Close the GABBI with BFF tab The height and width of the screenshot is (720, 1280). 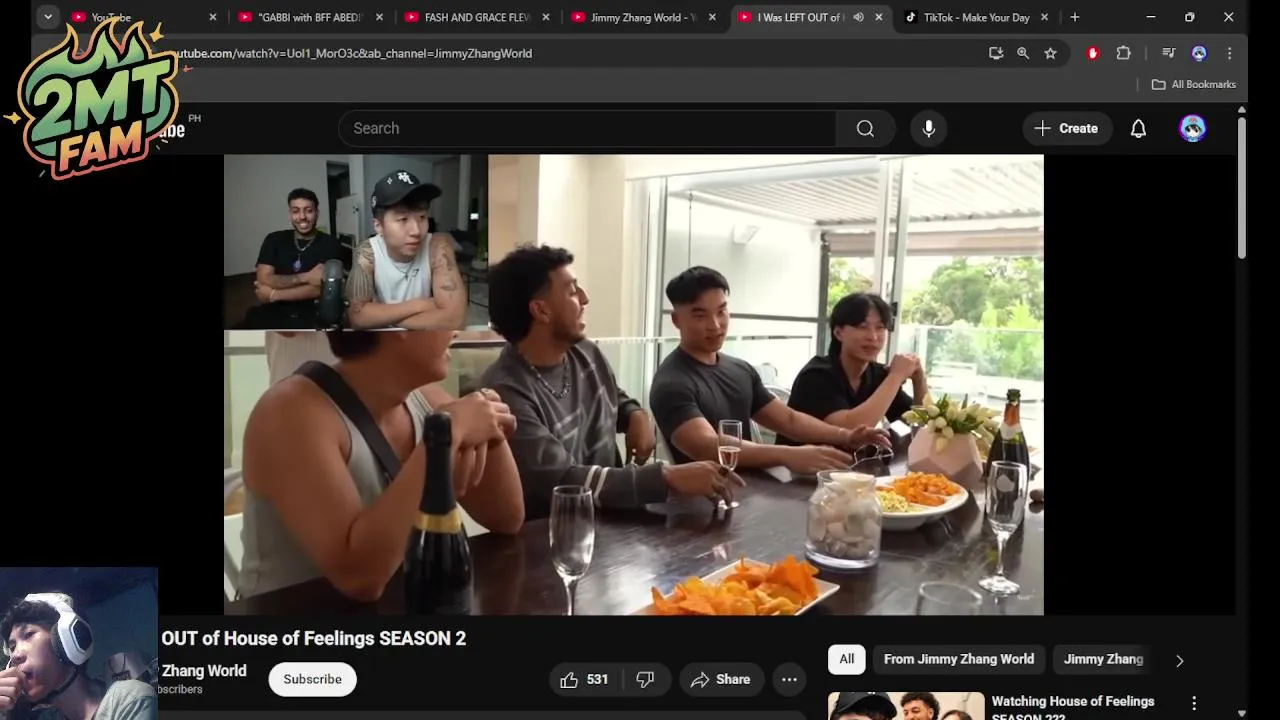[381, 17]
